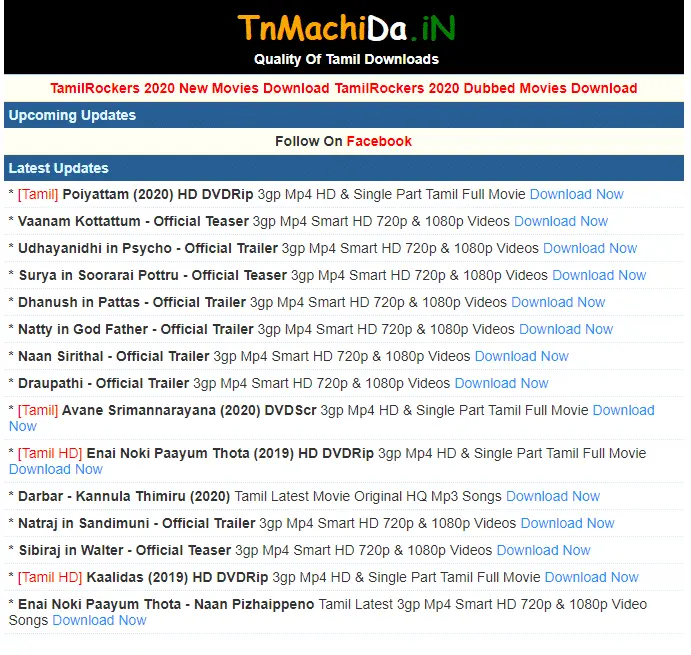The width and height of the screenshot is (691, 655).
Task: Click Download Now for Natraj in Sandimuni Trailer
Action: click(568, 523)
